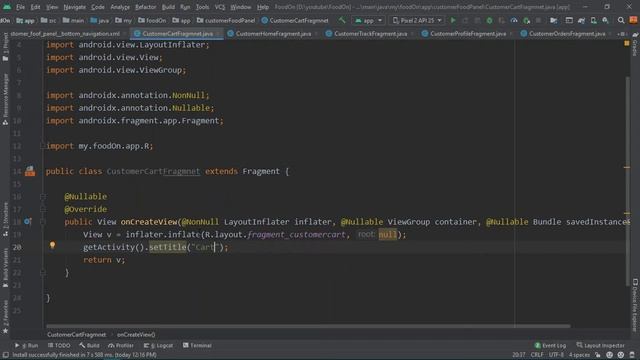Click the user avatar icon at the toolbar's right end
The width and height of the screenshot is (640, 360).
(x=633, y=20)
